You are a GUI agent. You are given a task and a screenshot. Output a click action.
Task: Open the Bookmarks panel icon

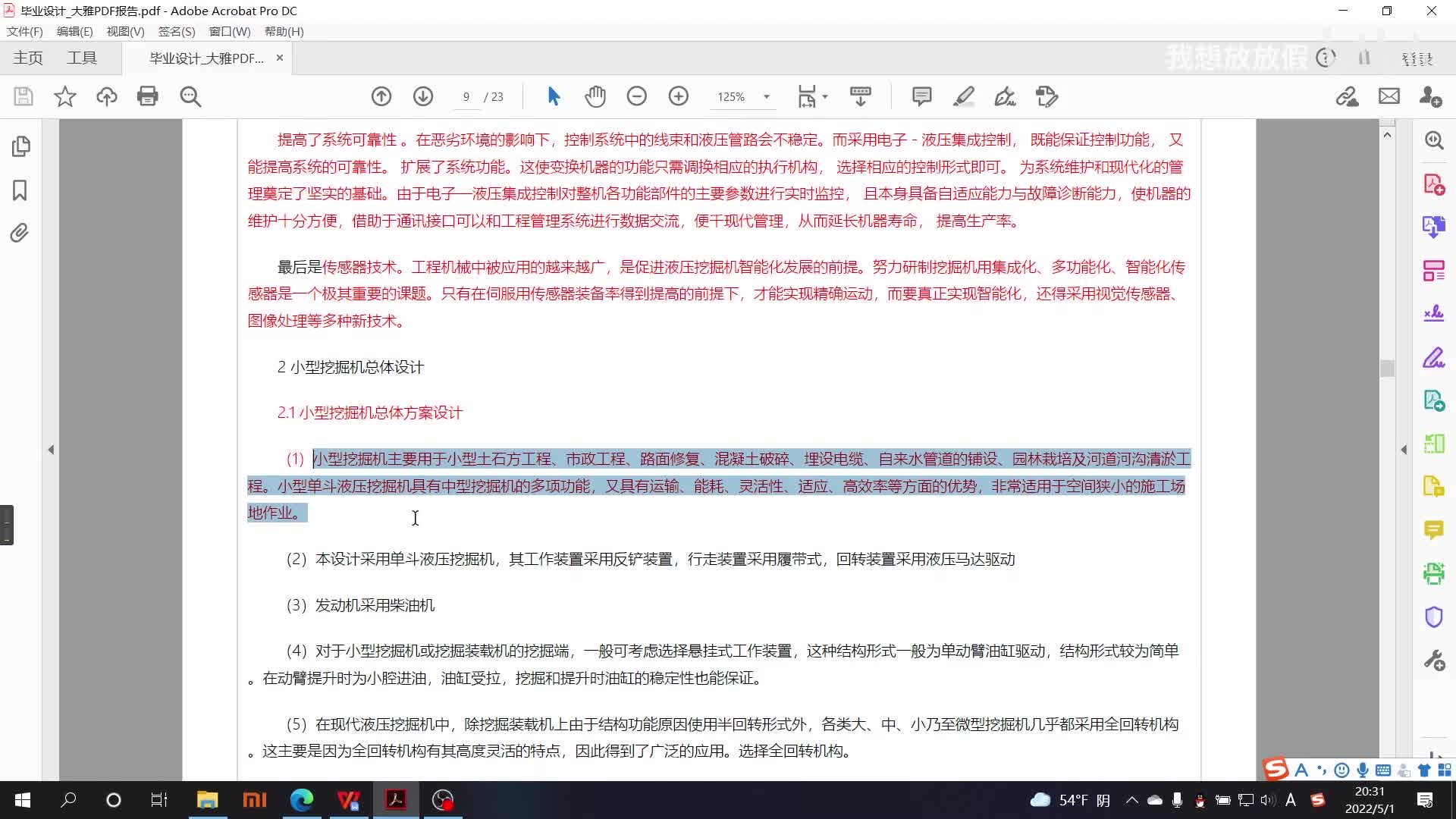point(20,190)
